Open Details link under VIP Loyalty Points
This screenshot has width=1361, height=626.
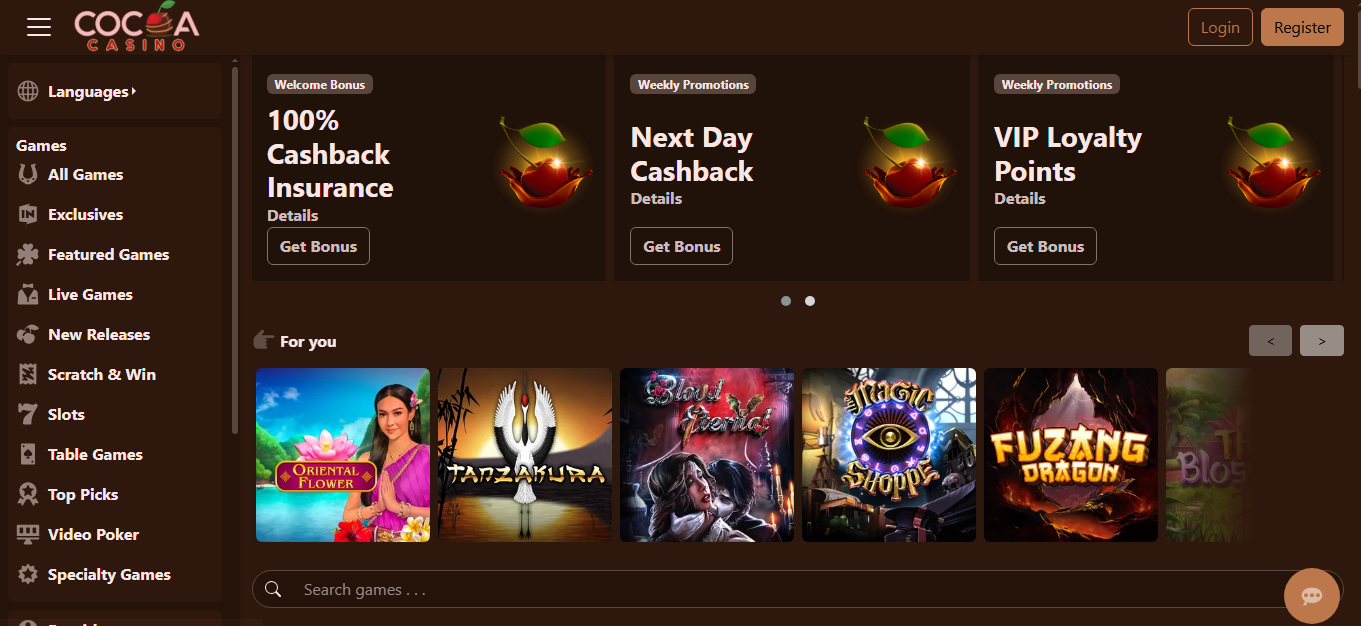click(1020, 198)
